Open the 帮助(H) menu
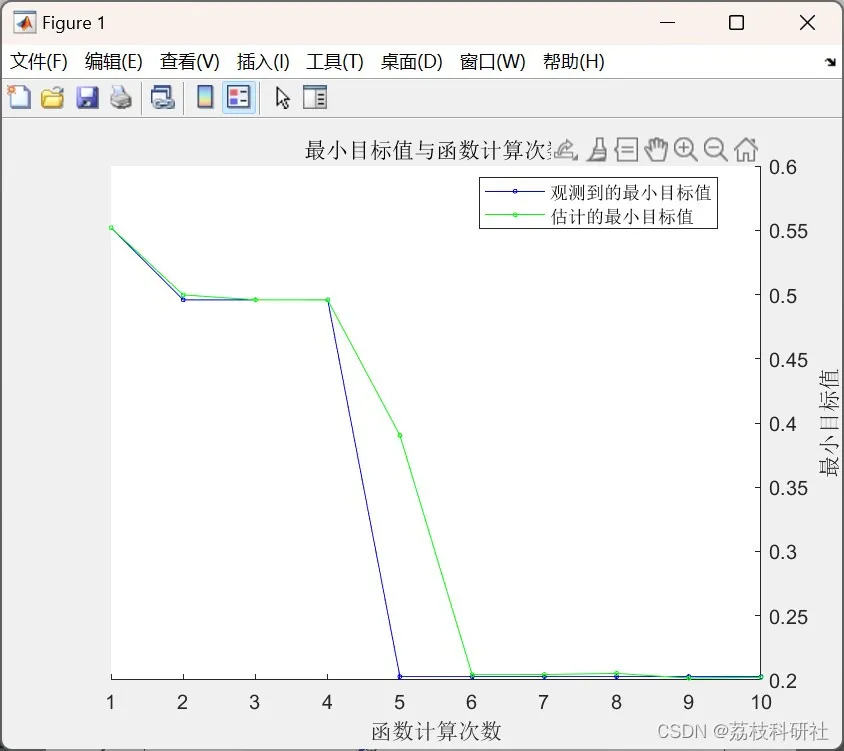The image size is (844, 751). (573, 62)
